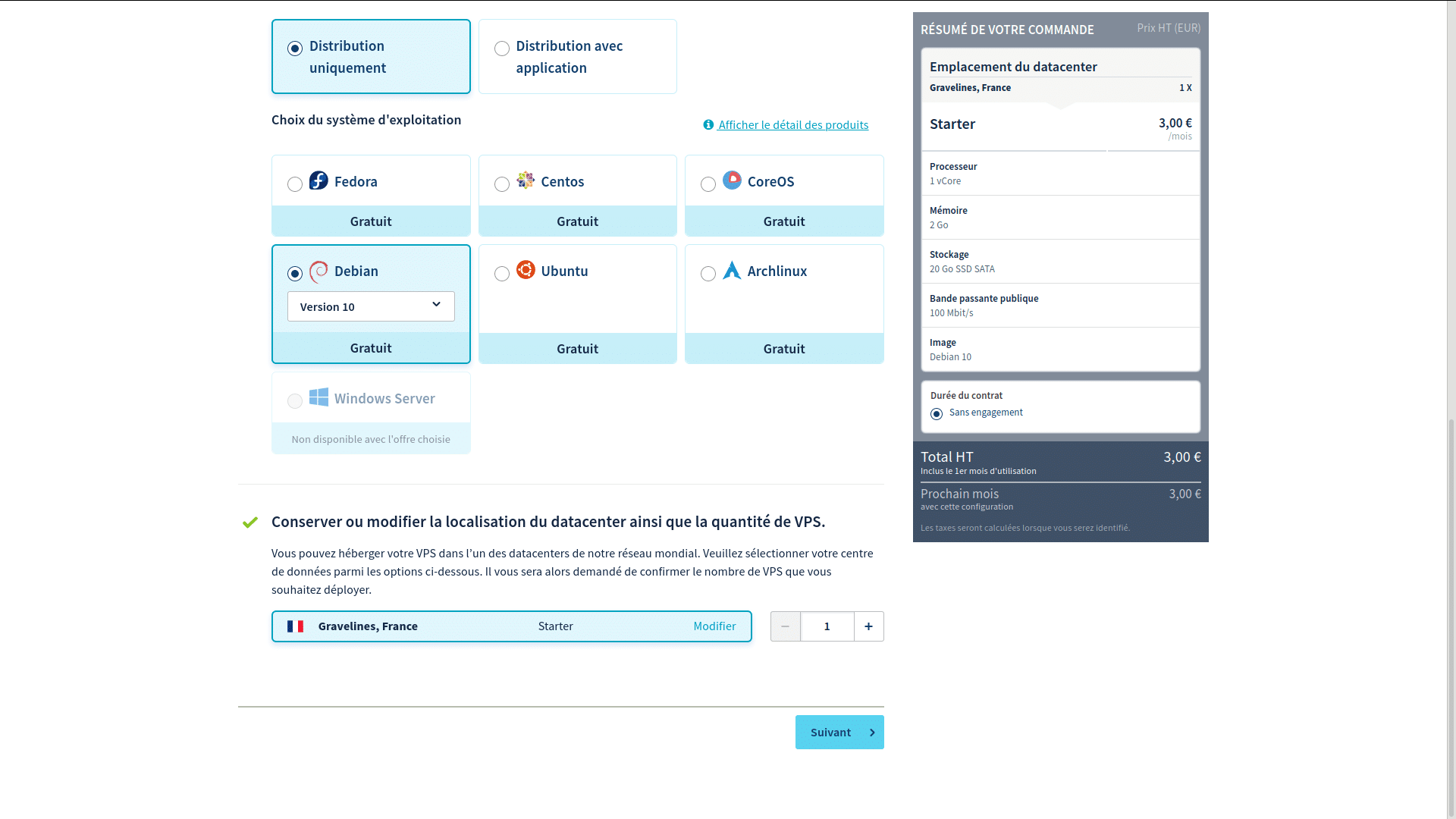
Task: Click the Windows Server logo icon
Action: point(318,397)
